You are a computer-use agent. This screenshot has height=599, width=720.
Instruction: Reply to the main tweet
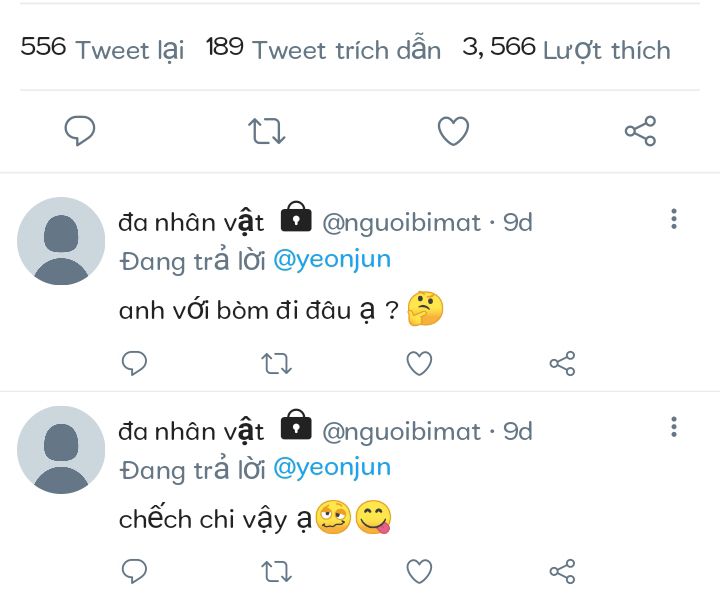pos(79,131)
